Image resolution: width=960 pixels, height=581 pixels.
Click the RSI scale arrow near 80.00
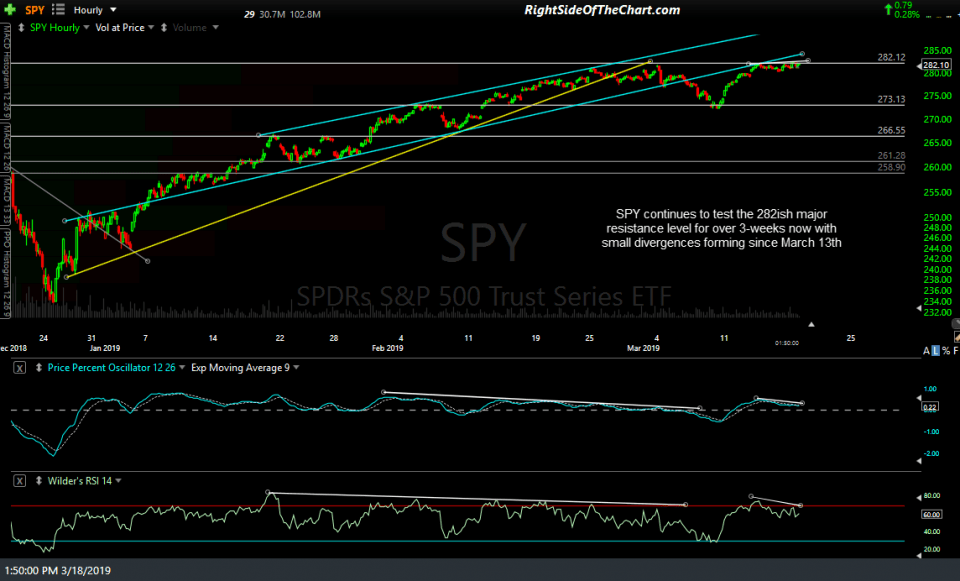point(918,498)
